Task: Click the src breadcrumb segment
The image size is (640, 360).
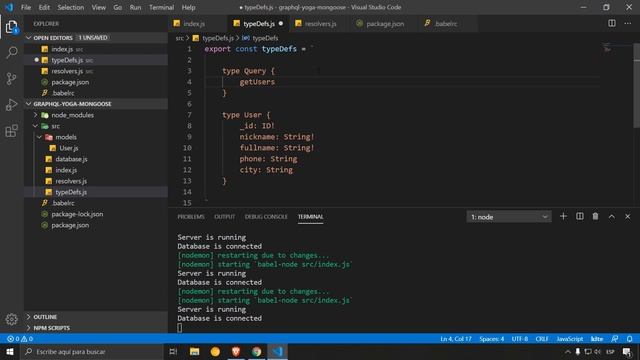Action: 180,38
